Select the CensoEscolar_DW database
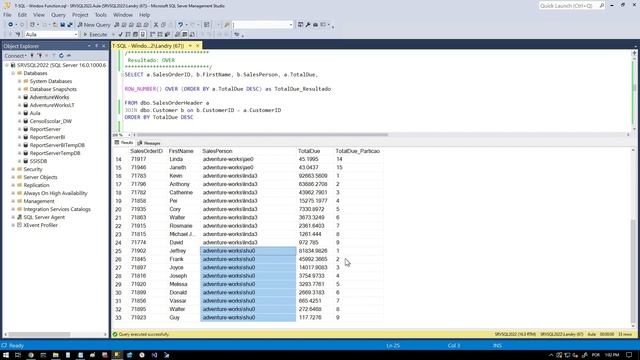This screenshot has height=360, width=640. (51, 121)
